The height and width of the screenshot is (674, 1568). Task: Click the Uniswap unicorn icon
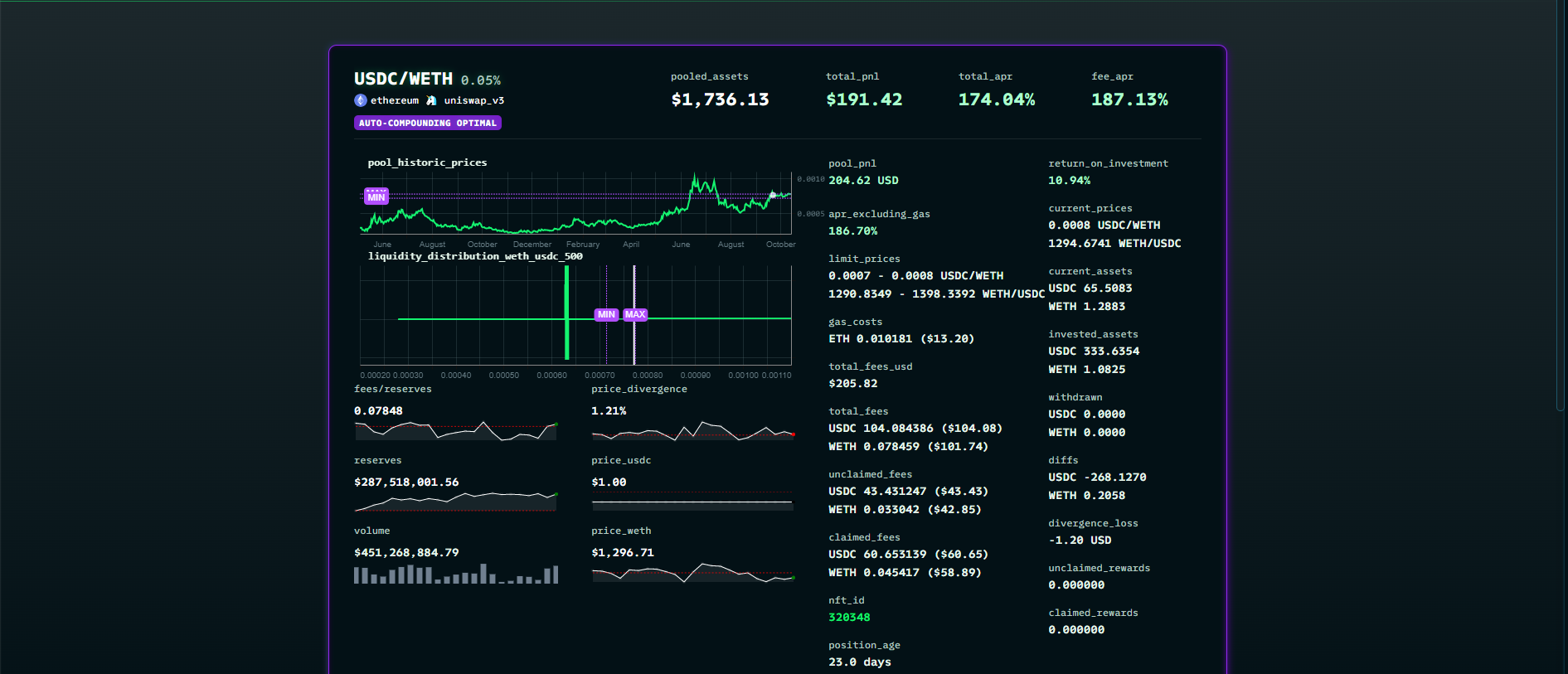431,100
